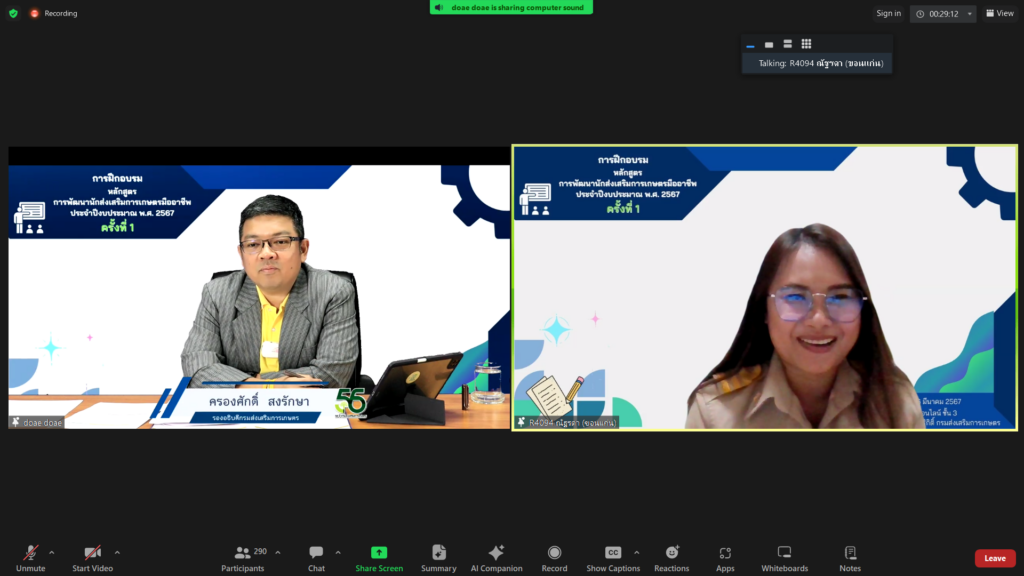The image size is (1024, 576).
Task: Start Video with the camera button
Action: coord(92,557)
